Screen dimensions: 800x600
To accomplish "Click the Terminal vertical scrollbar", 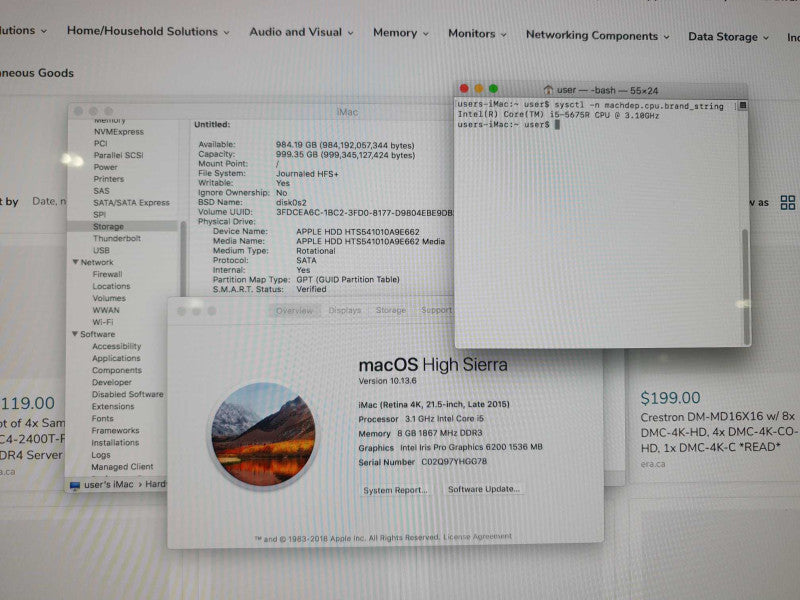I will tap(745, 286).
